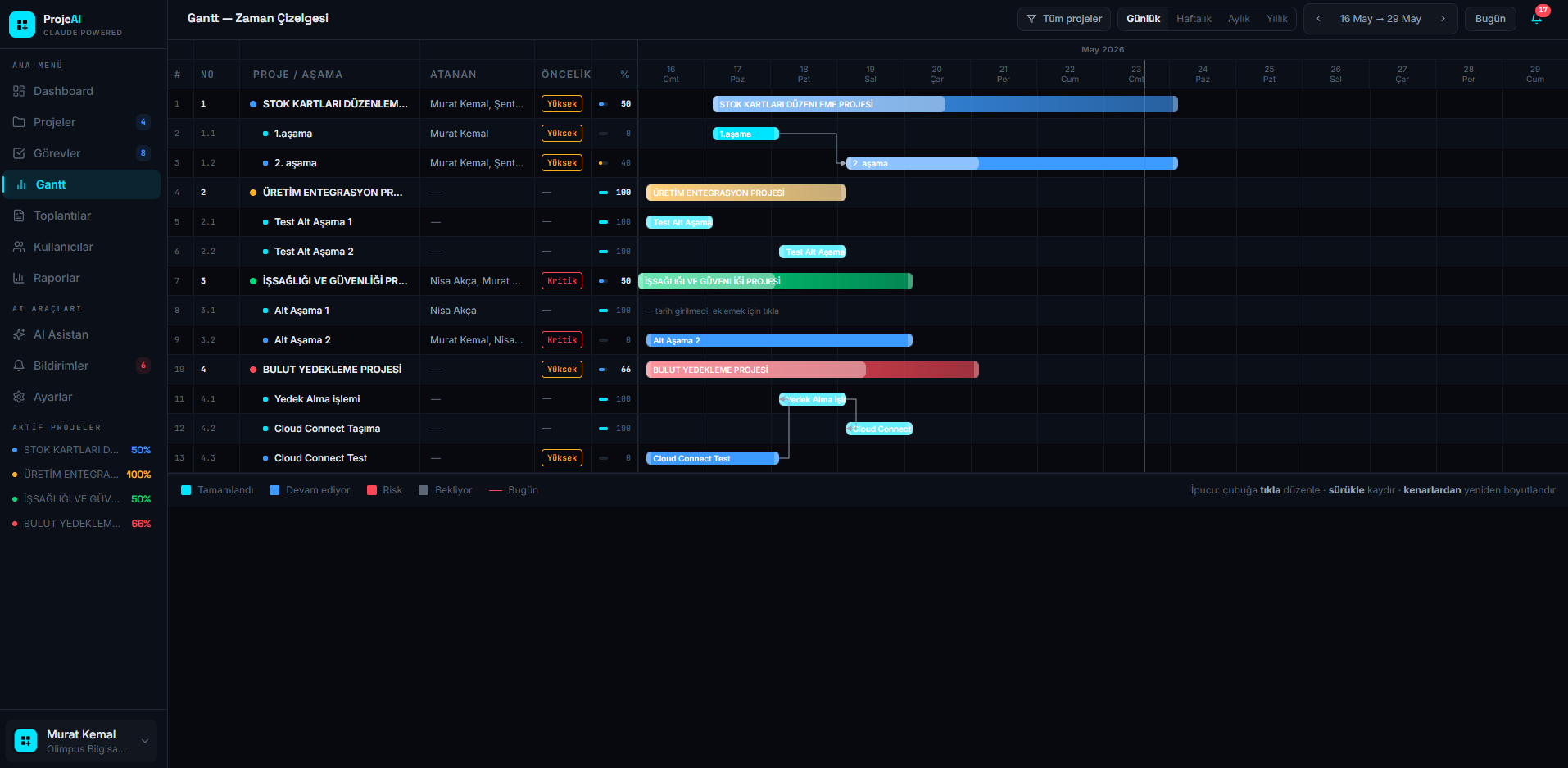Click PROJE / AŞAMA column header
The width and height of the screenshot is (1568, 768).
pos(297,75)
